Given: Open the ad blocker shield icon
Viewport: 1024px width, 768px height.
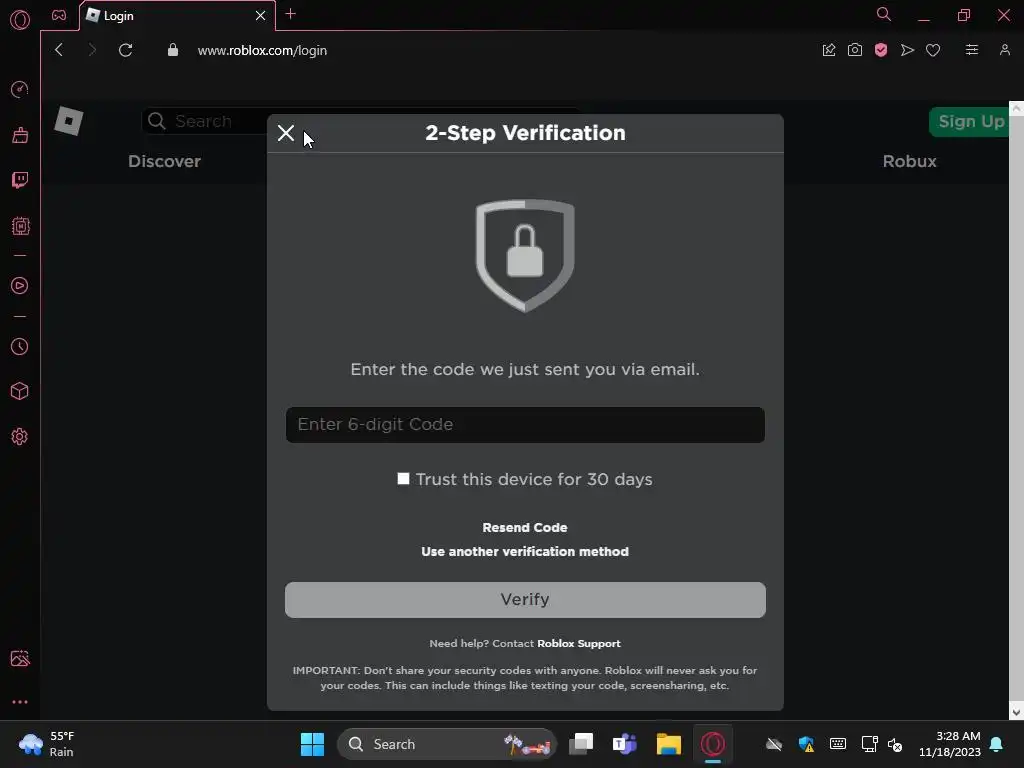Looking at the screenshot, I should point(881,50).
